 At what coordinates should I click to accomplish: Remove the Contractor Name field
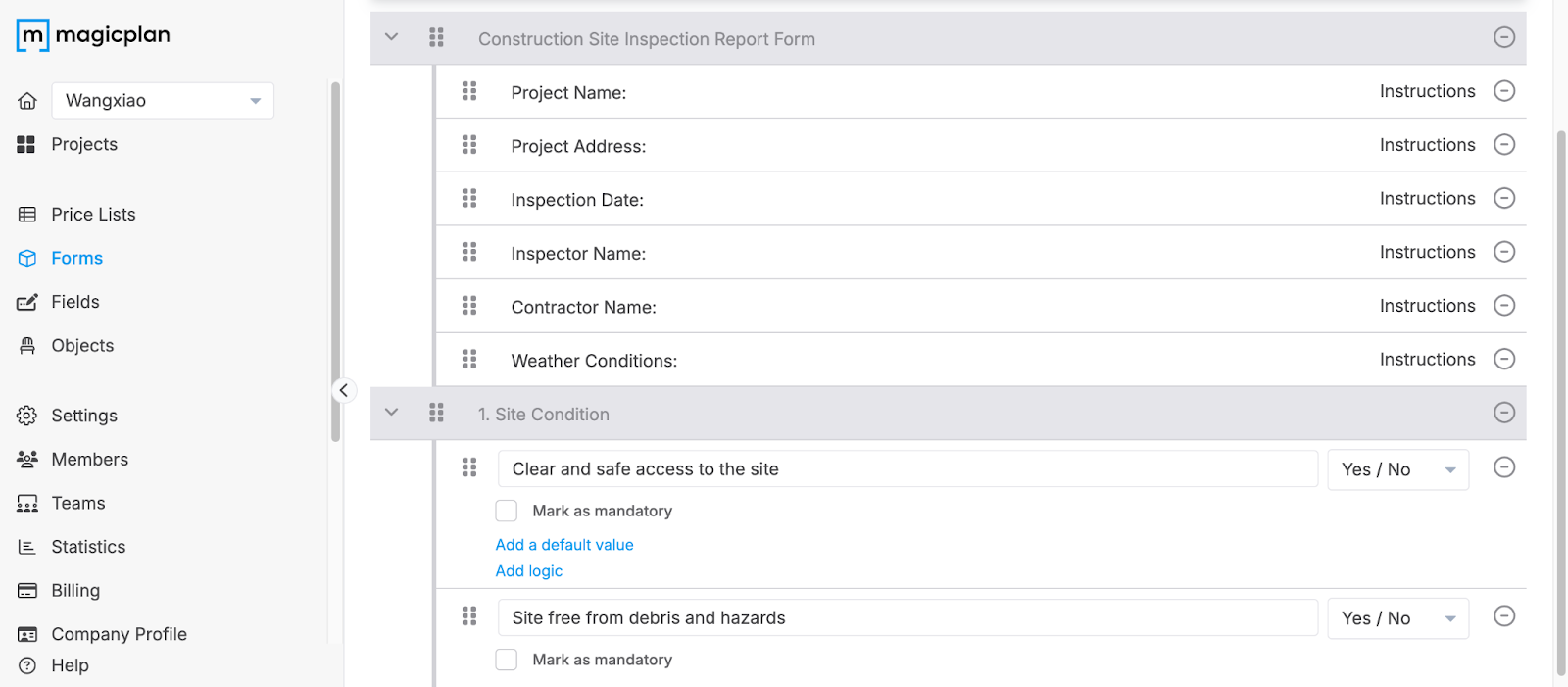pyautogui.click(x=1504, y=306)
